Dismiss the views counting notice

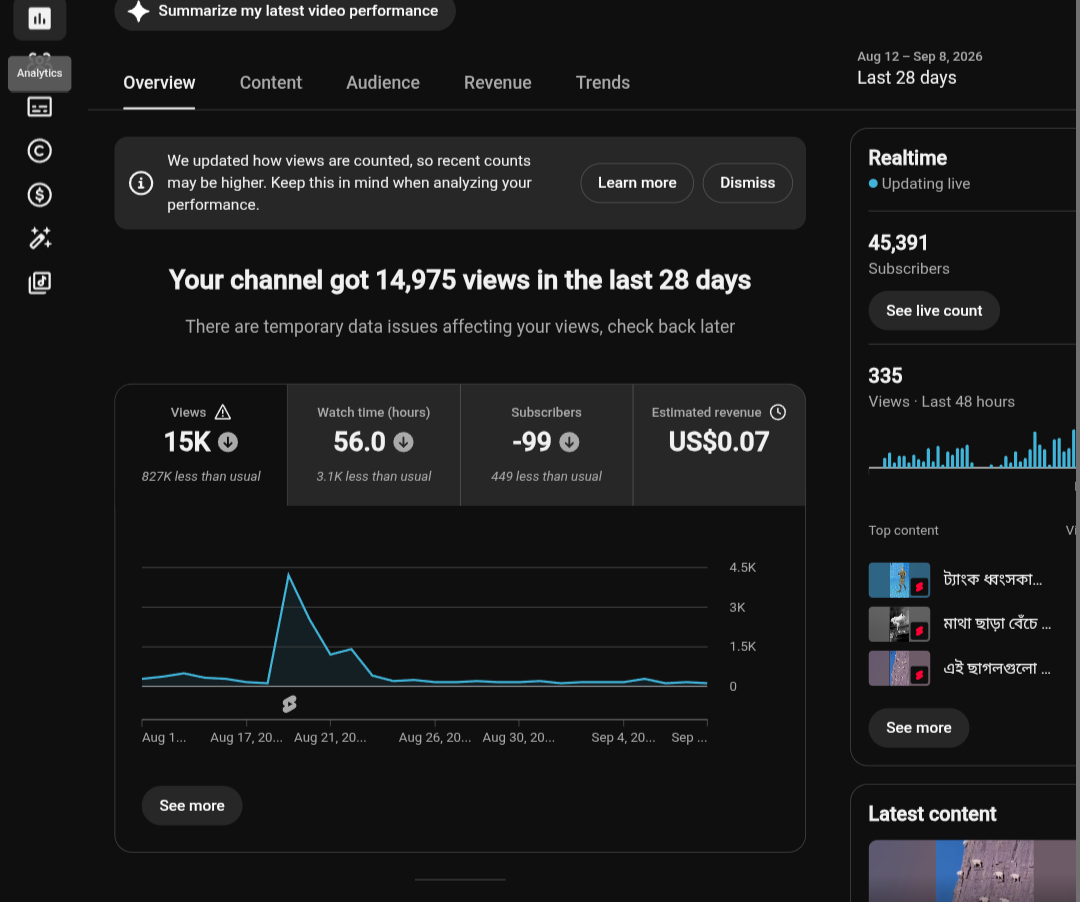coord(747,183)
